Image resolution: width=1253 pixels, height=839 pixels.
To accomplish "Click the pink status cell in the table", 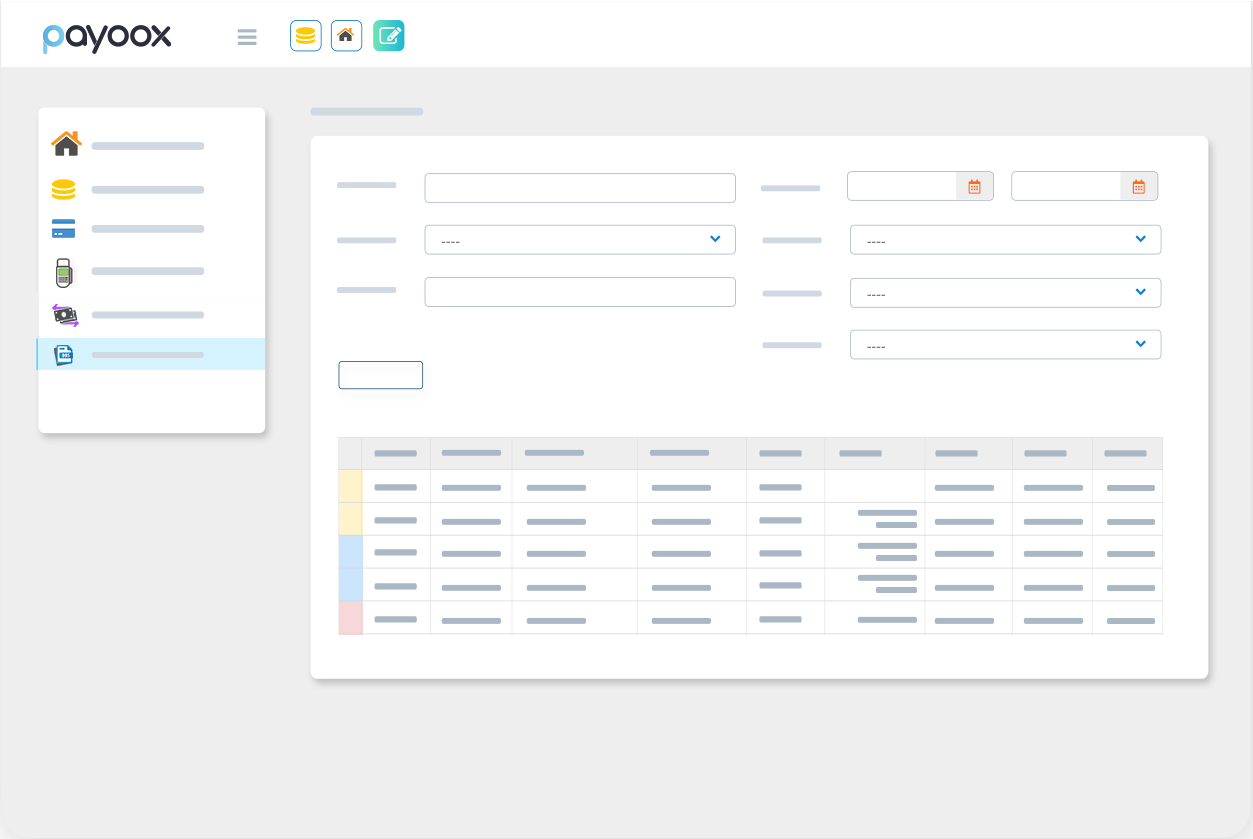I will pos(350,618).
